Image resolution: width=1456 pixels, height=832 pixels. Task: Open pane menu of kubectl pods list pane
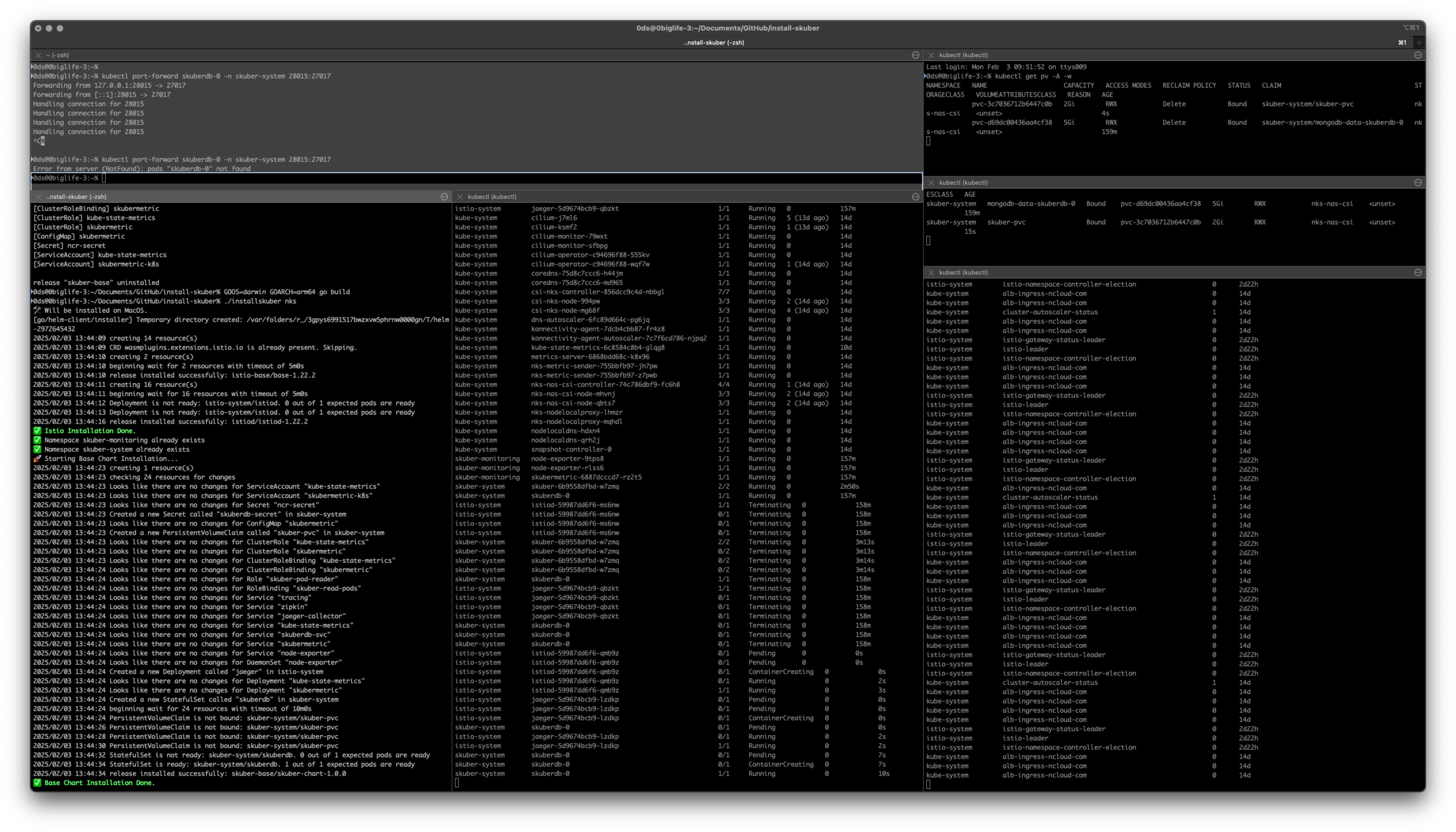point(915,197)
